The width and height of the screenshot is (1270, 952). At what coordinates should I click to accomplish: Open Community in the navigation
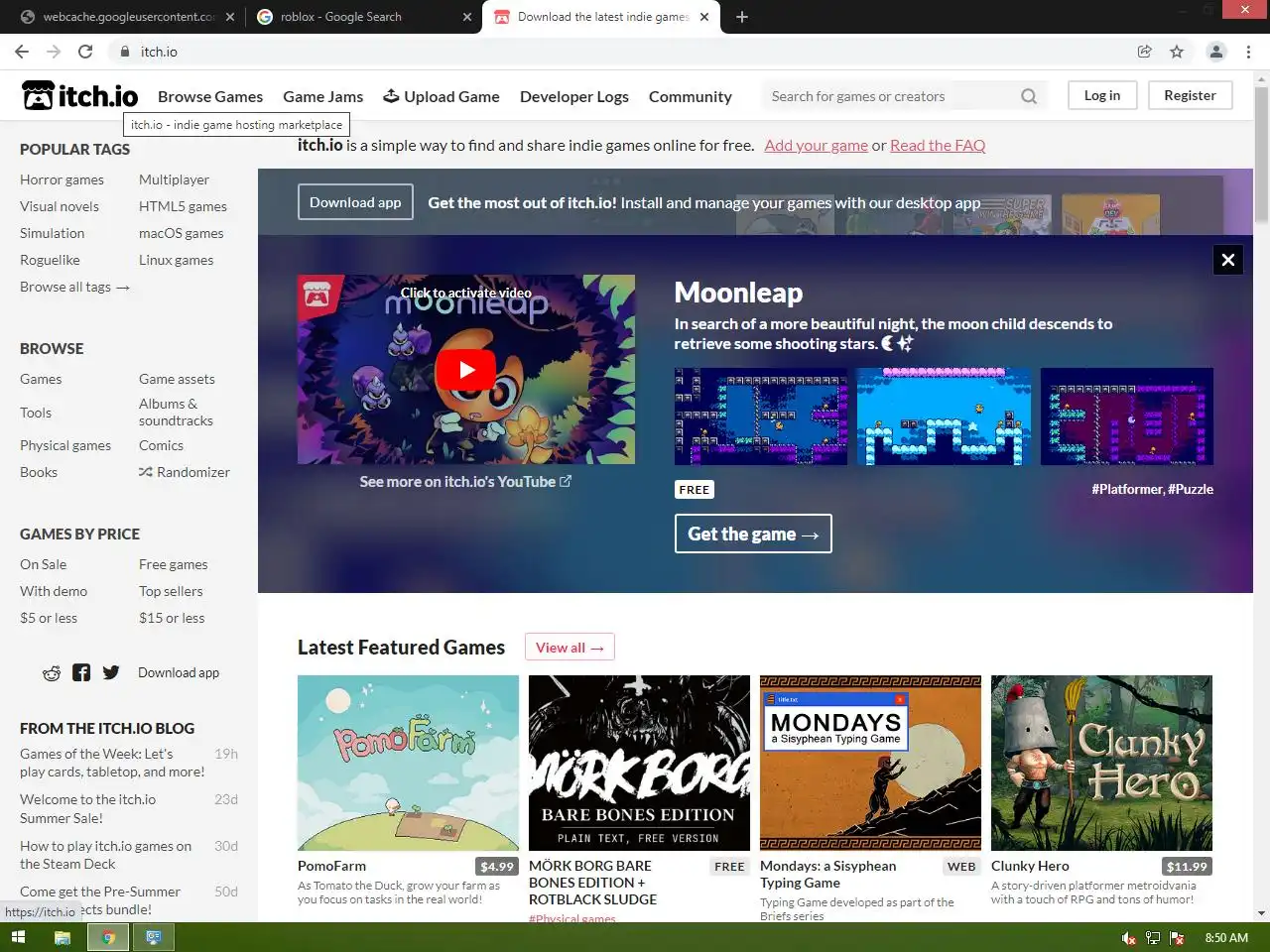tap(691, 96)
